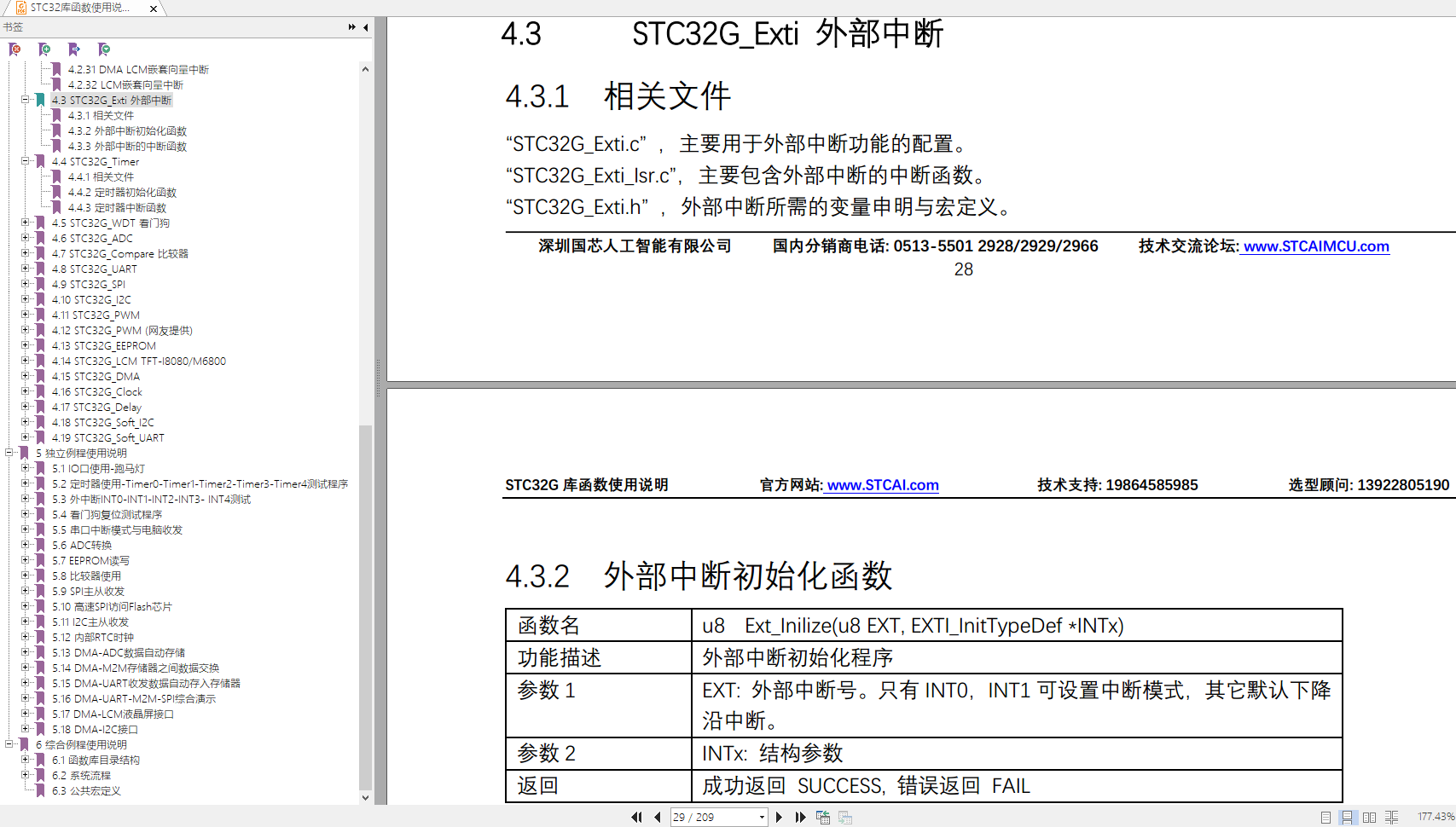Click the 177.43% zoom level
The width and height of the screenshot is (1456, 827).
coord(1436,817)
